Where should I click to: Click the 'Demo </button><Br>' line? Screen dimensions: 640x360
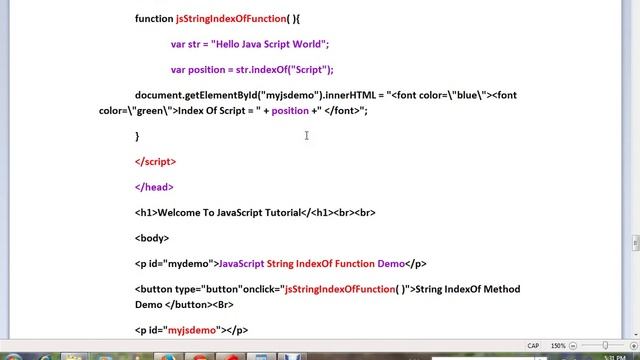[x=184, y=304]
